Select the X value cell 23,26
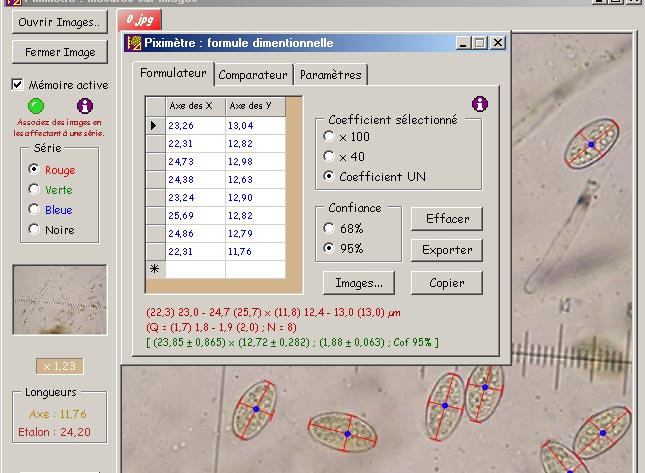The height and width of the screenshot is (473, 645). click(195, 125)
